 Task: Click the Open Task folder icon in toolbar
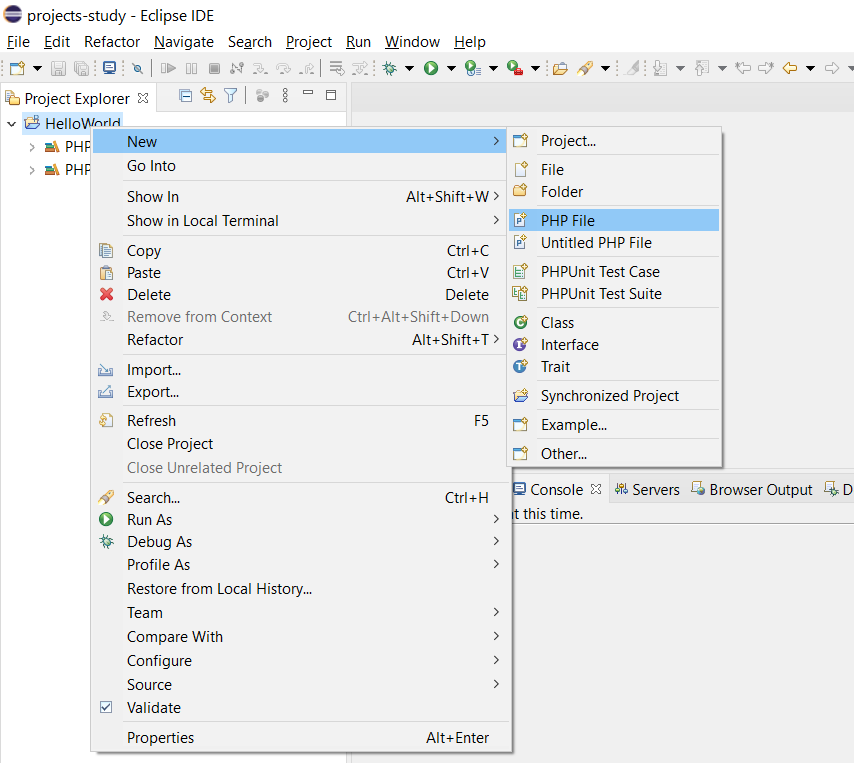[x=560, y=68]
